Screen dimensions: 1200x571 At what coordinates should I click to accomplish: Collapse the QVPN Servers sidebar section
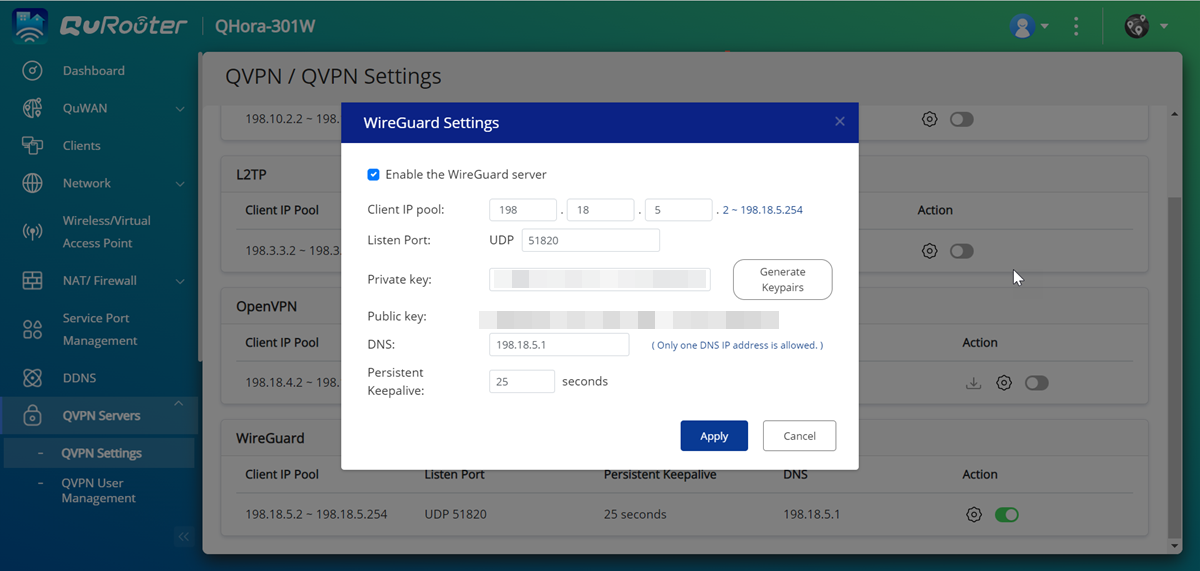click(x=179, y=404)
